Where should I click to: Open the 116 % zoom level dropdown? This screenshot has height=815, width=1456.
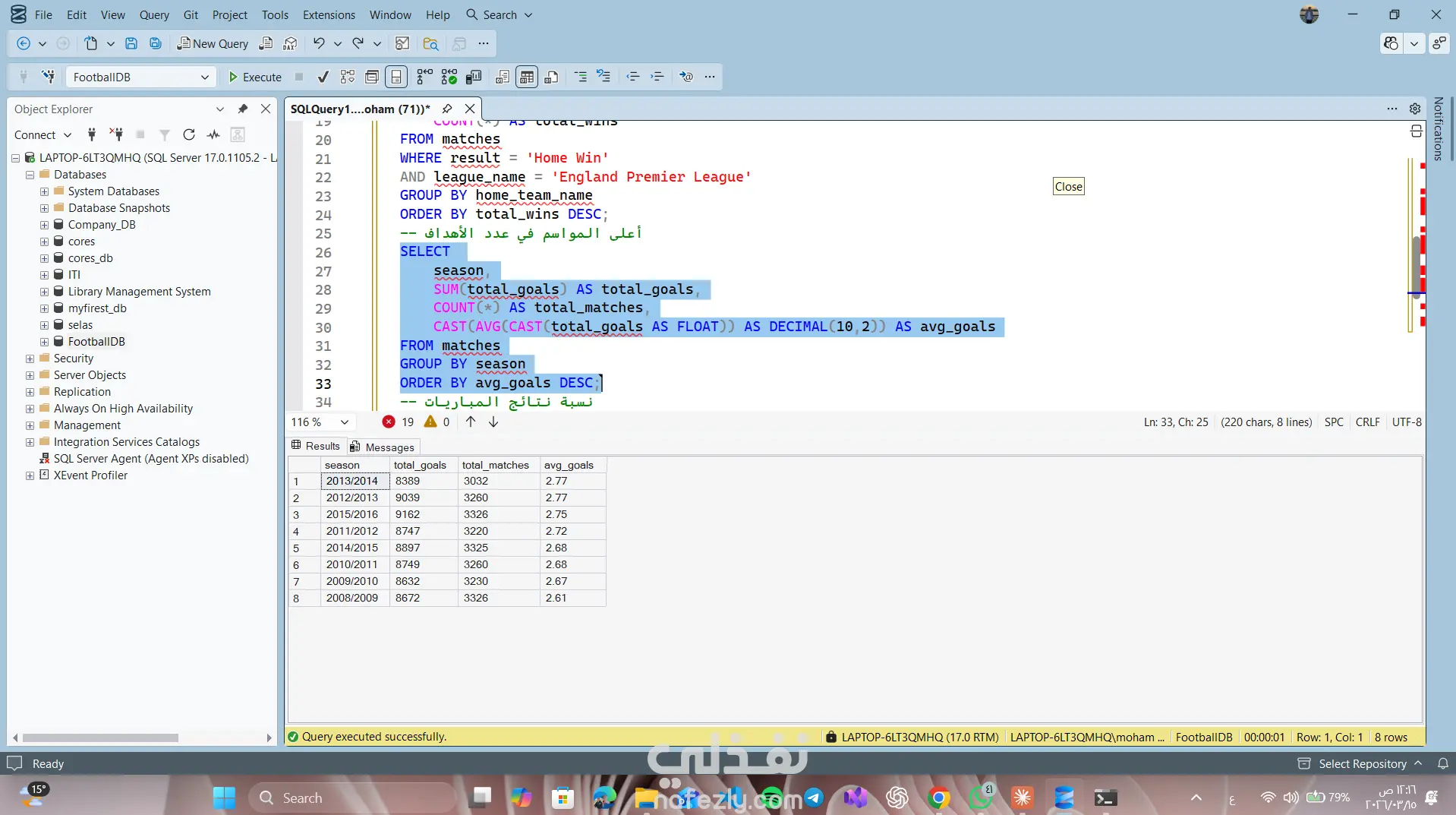345,422
